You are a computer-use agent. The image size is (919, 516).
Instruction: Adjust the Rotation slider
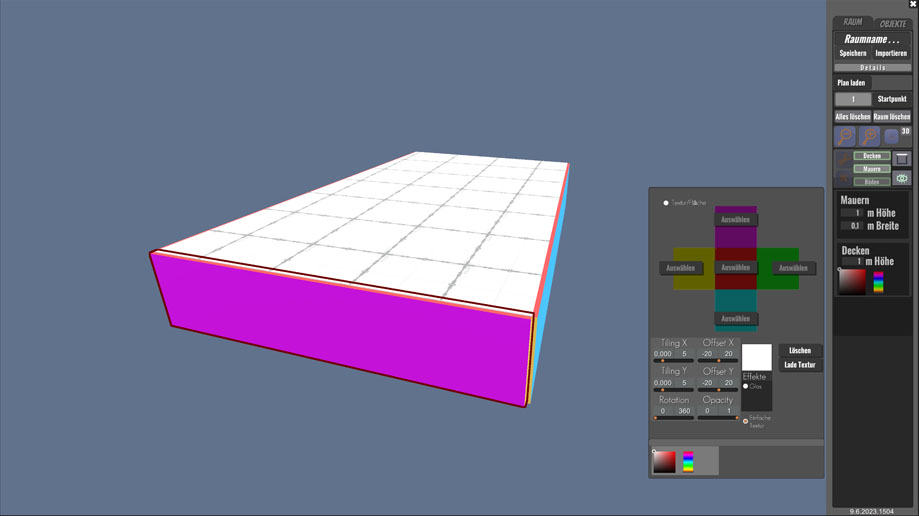point(673,418)
